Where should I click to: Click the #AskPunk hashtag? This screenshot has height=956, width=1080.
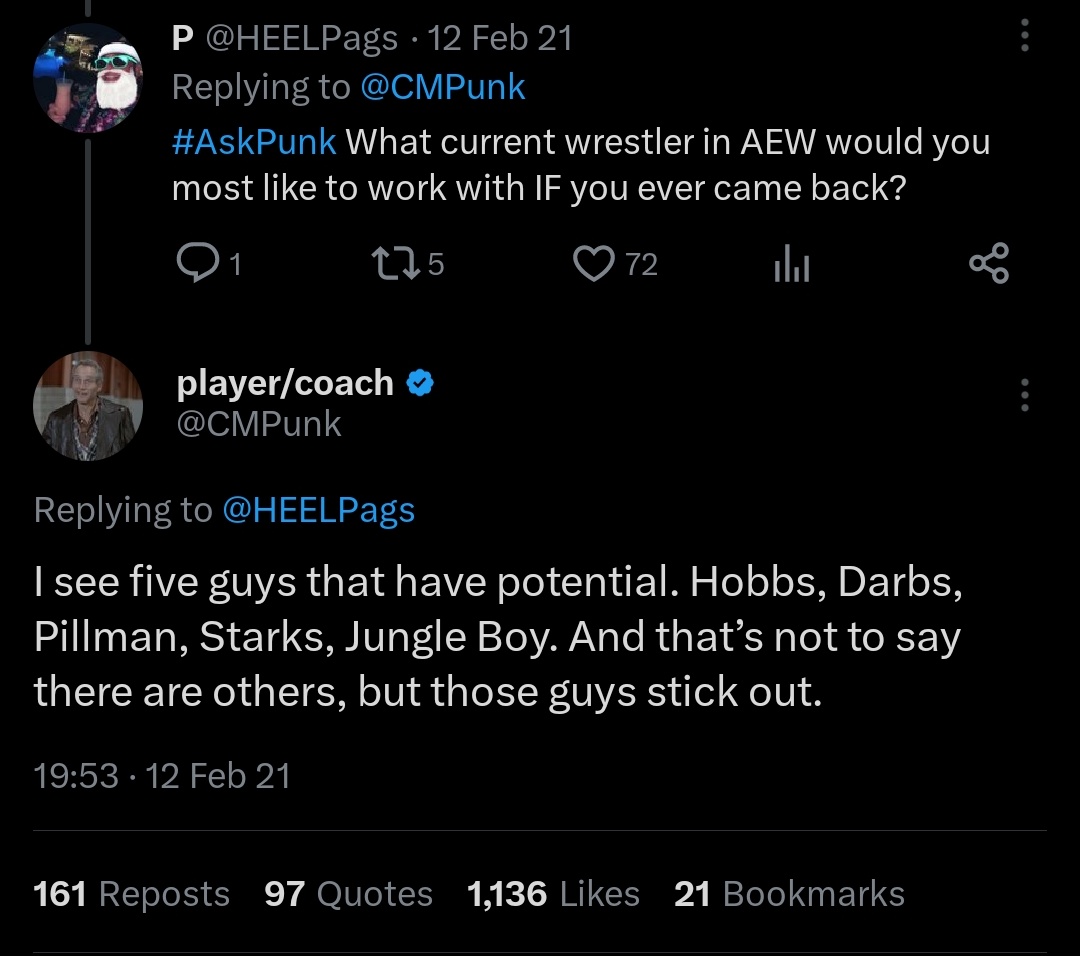[x=254, y=142]
